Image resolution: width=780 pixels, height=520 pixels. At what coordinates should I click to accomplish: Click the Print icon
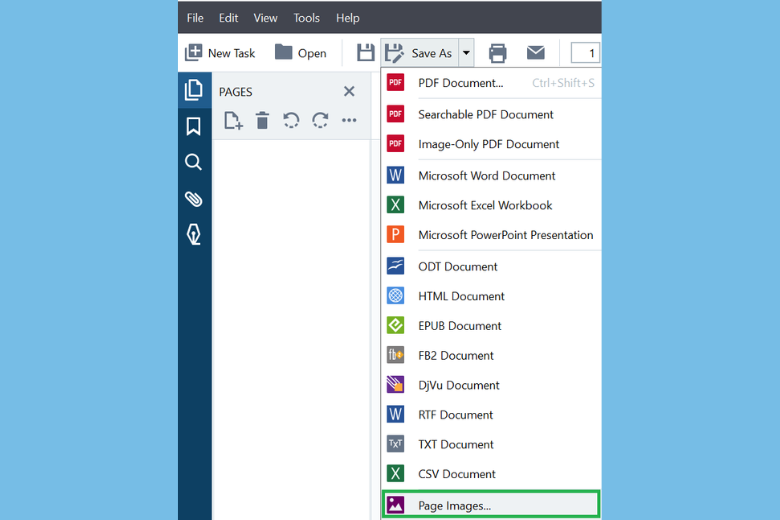[x=497, y=53]
